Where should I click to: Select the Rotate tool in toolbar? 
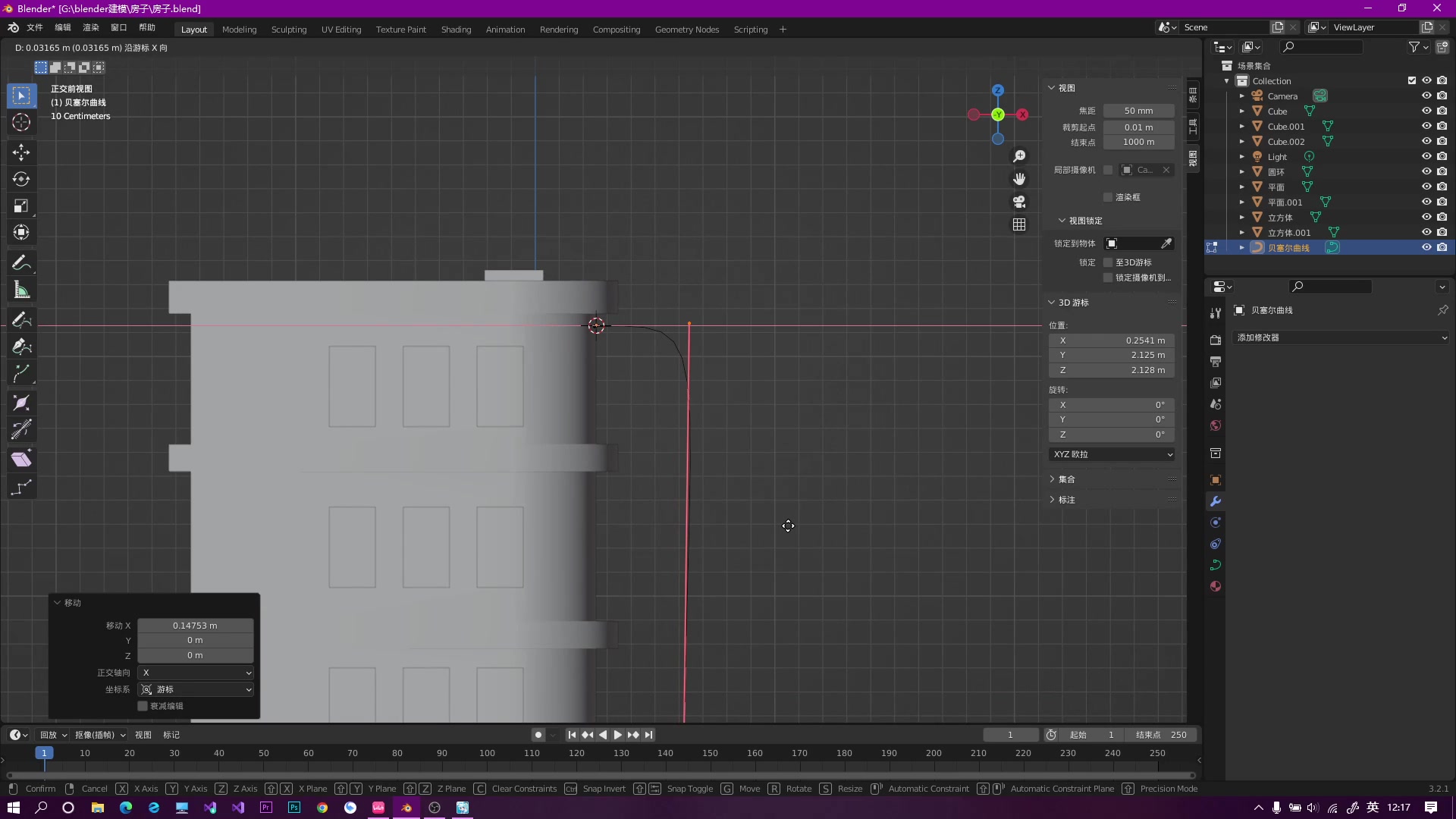coord(21,179)
